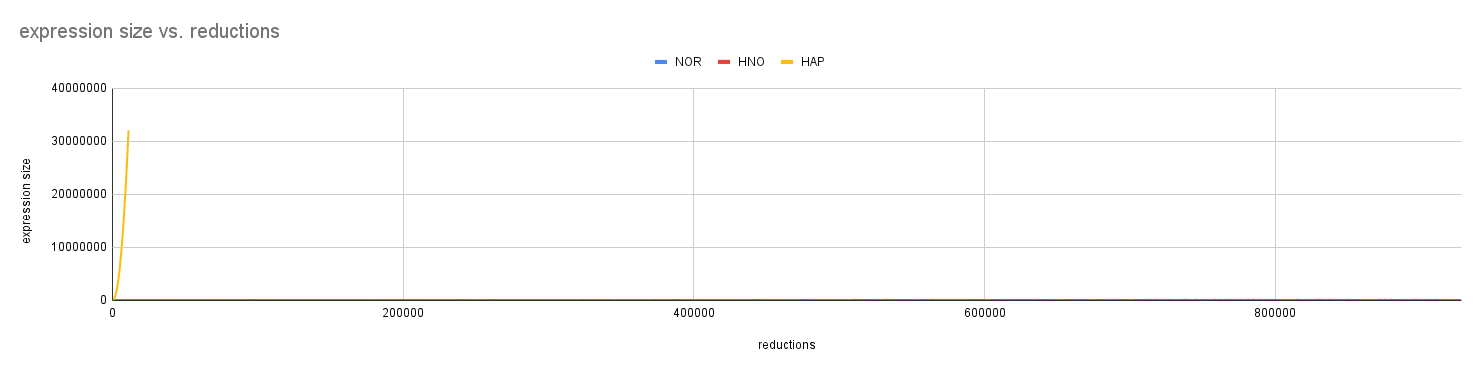Click the blue NOR legend color marker
The image size is (1480, 371).
tap(661, 62)
